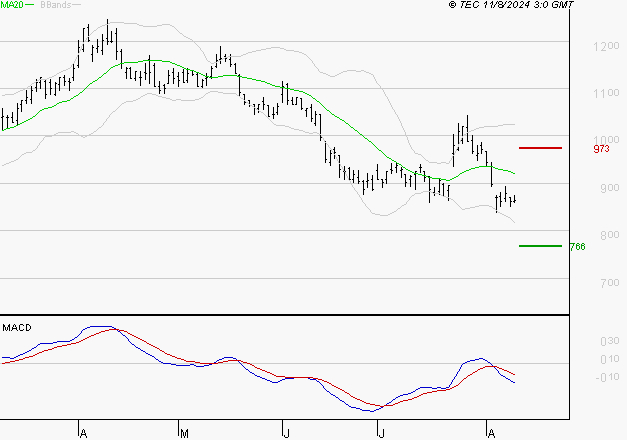Click the TEC copyright date text

511,5
